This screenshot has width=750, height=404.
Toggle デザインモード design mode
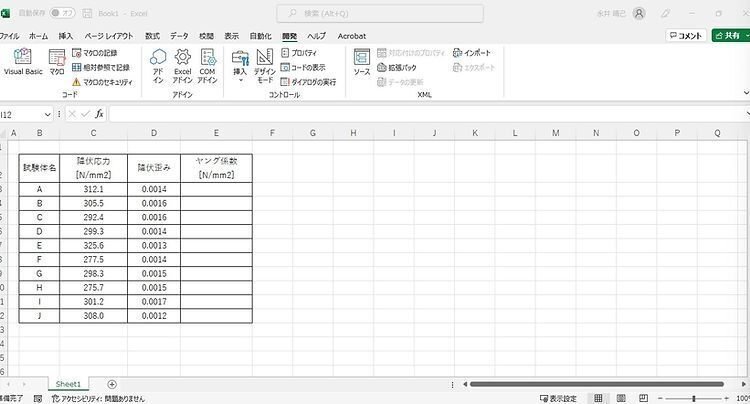click(265, 66)
